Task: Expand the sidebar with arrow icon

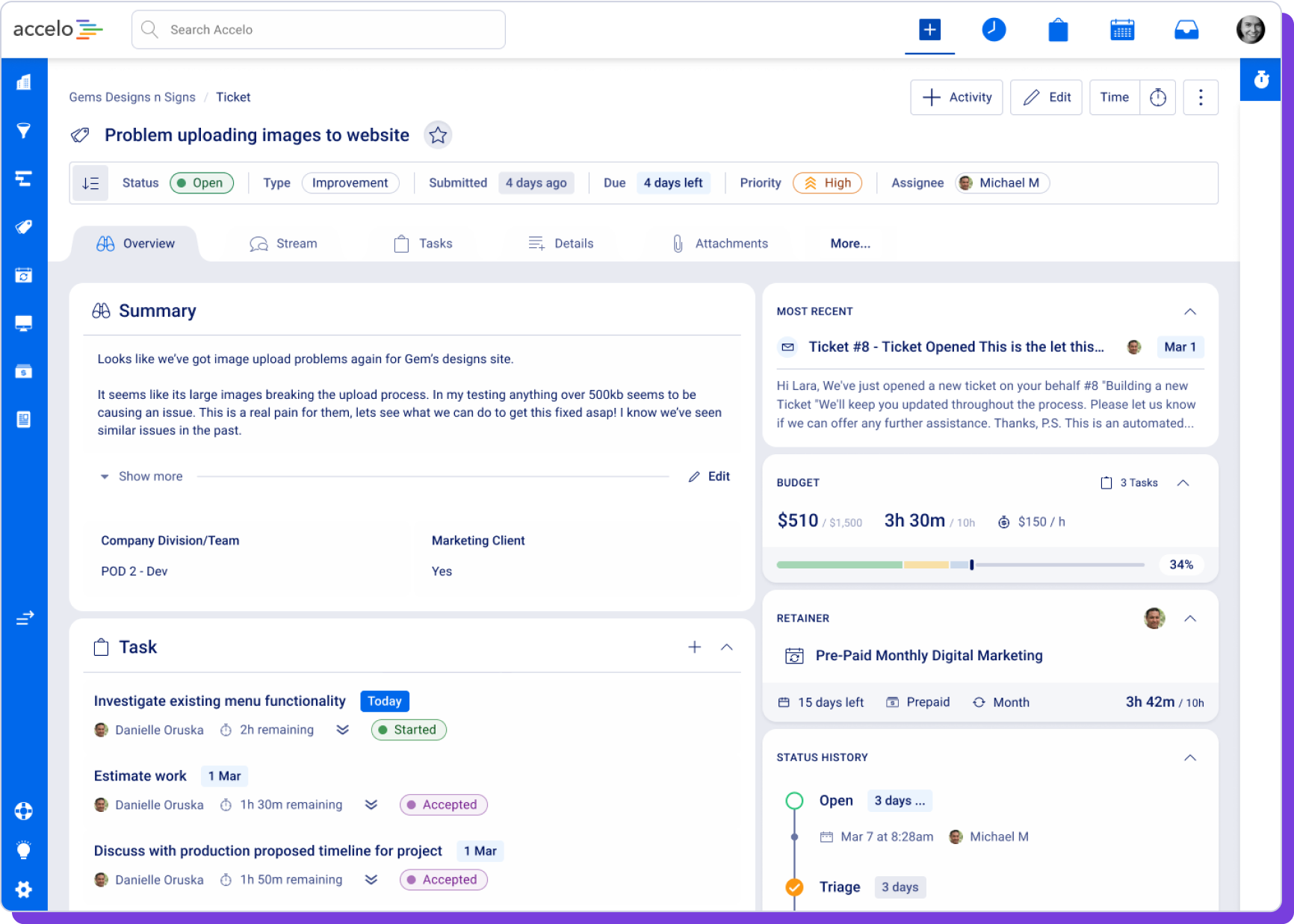Action: point(25,618)
